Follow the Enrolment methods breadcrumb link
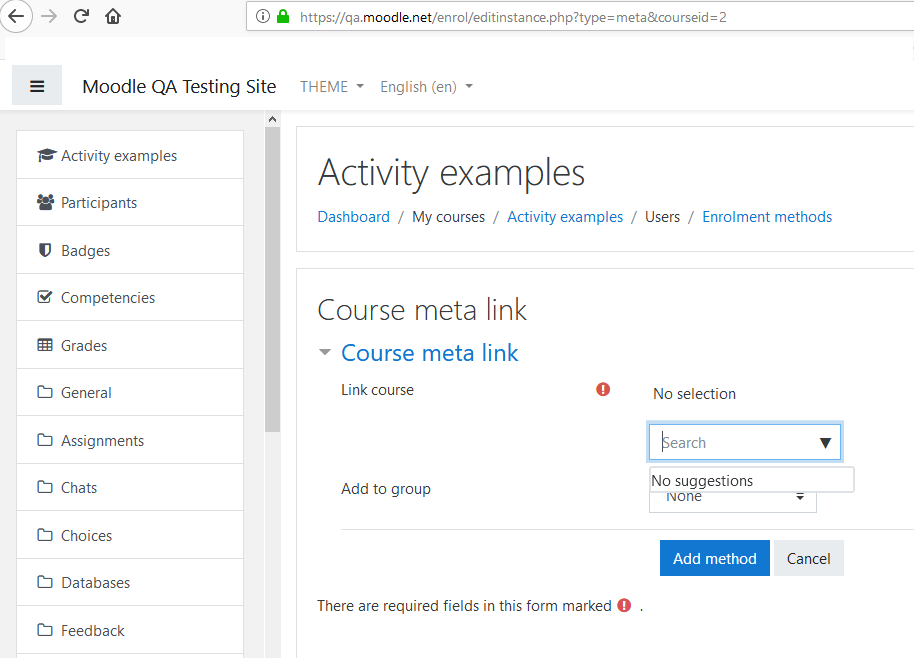914x658 pixels. coord(767,217)
